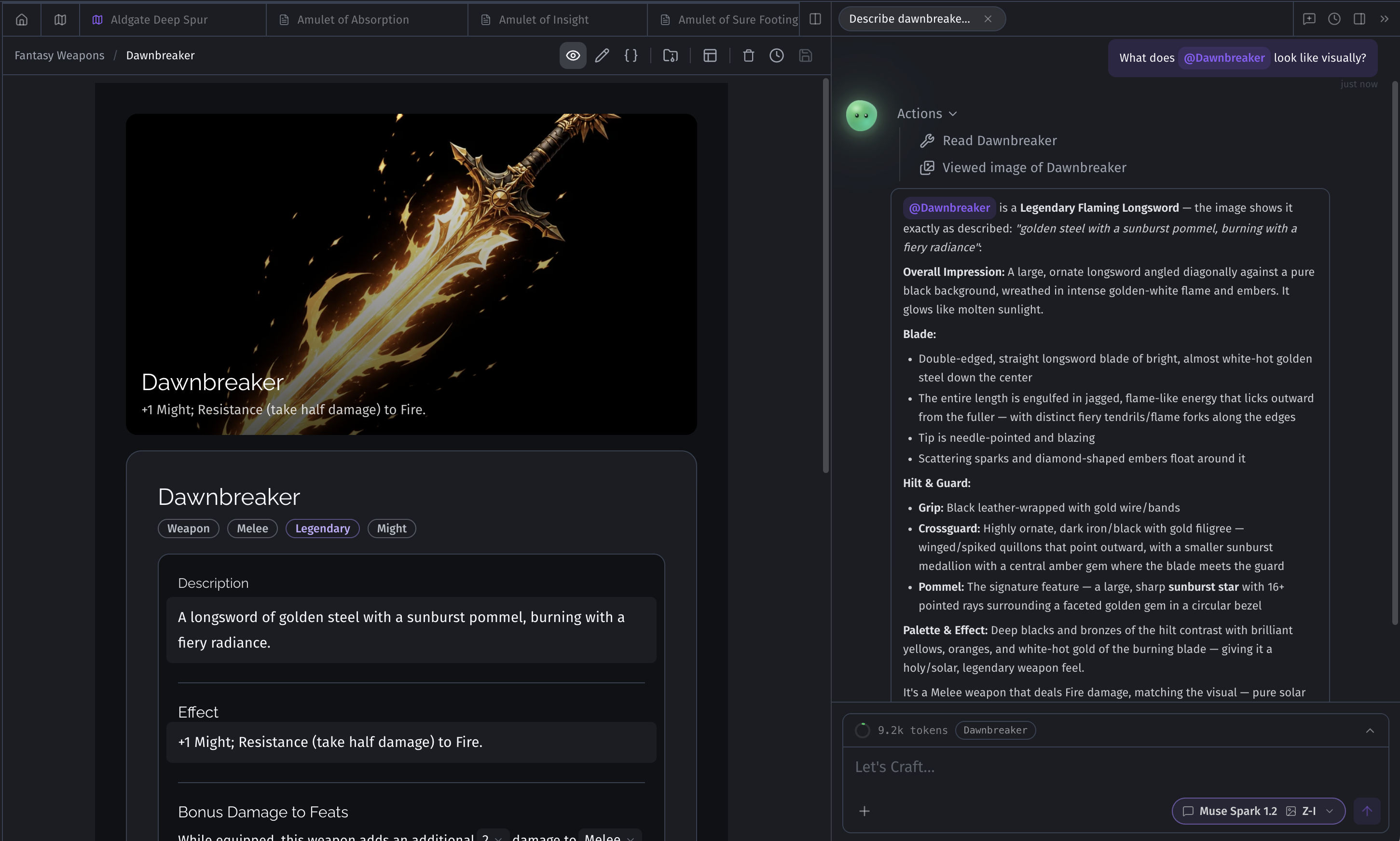Toggle split view in tab bar
The height and width of the screenshot is (841, 1400).
[815, 19]
